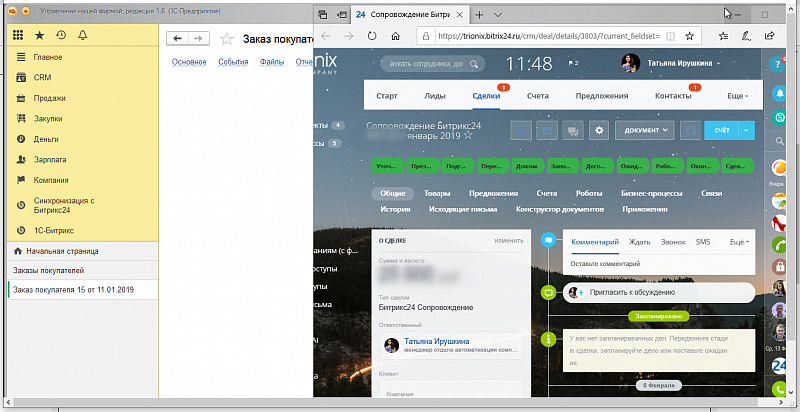This screenshot has height=412, width=800.
Task: Open Бизнес-процессы tab of the deal
Action: (x=652, y=193)
